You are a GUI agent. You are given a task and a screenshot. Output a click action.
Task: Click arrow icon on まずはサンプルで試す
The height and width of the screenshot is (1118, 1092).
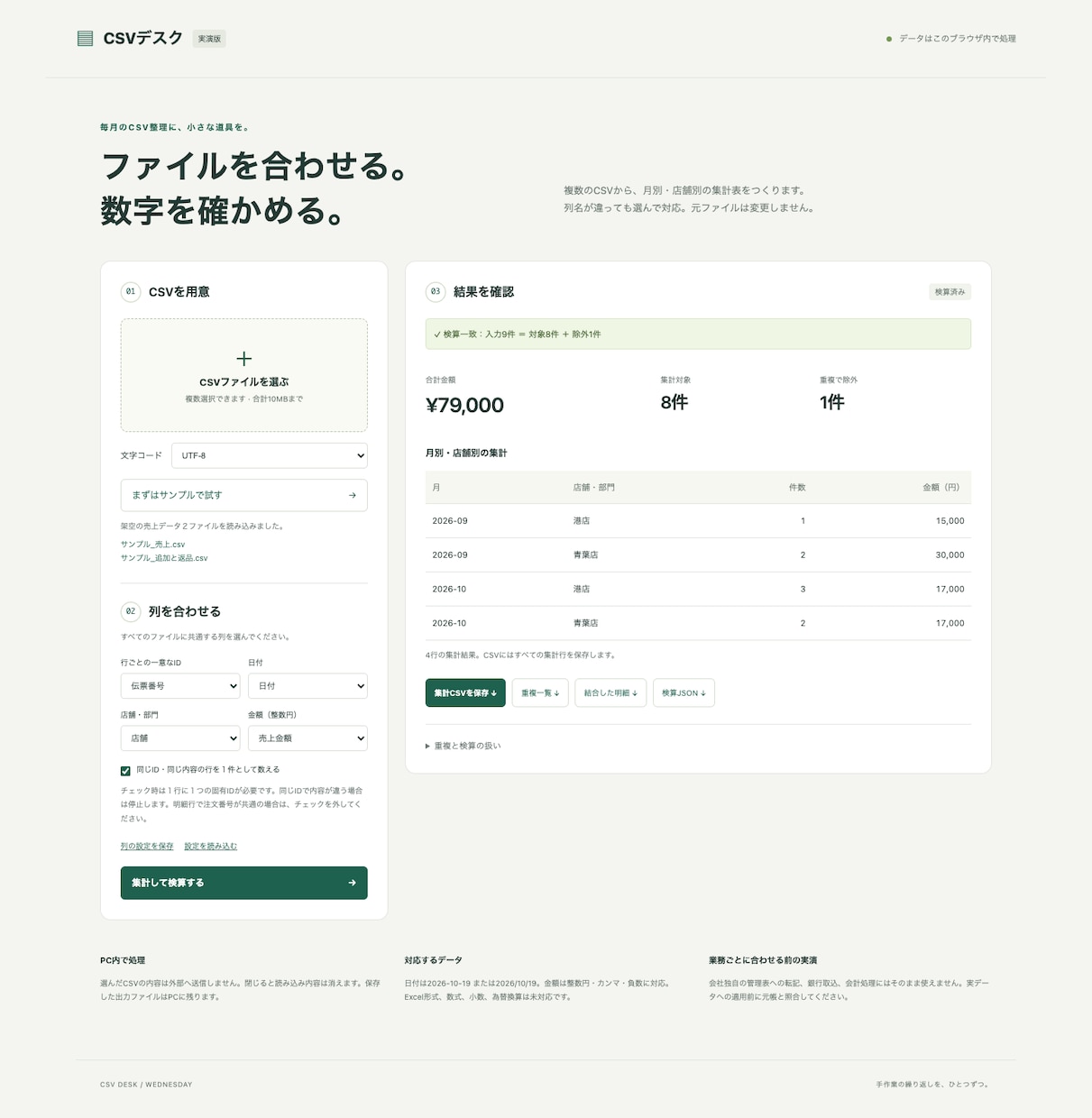point(352,495)
